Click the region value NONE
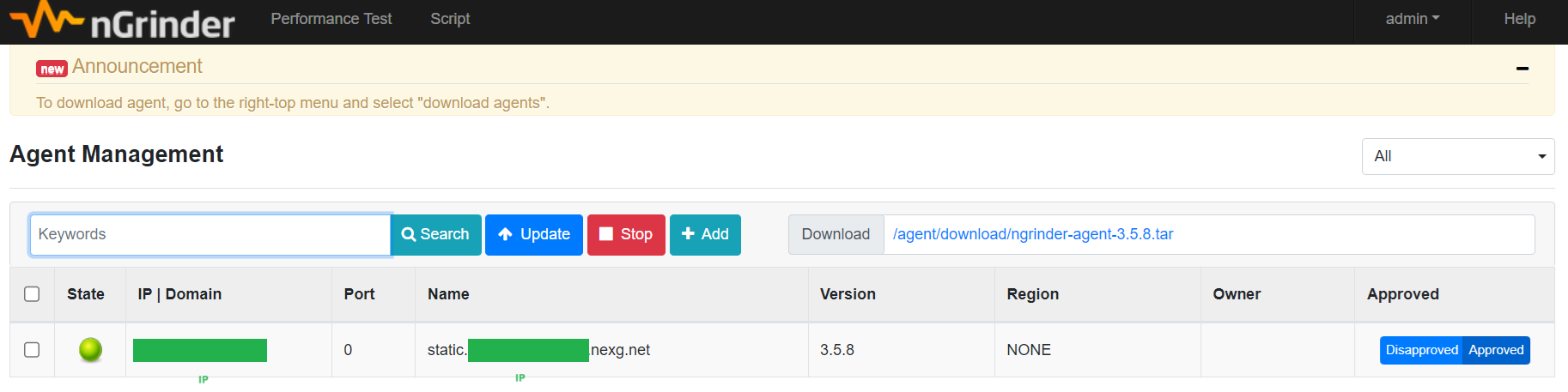The width and height of the screenshot is (1568, 392). pos(1029,350)
